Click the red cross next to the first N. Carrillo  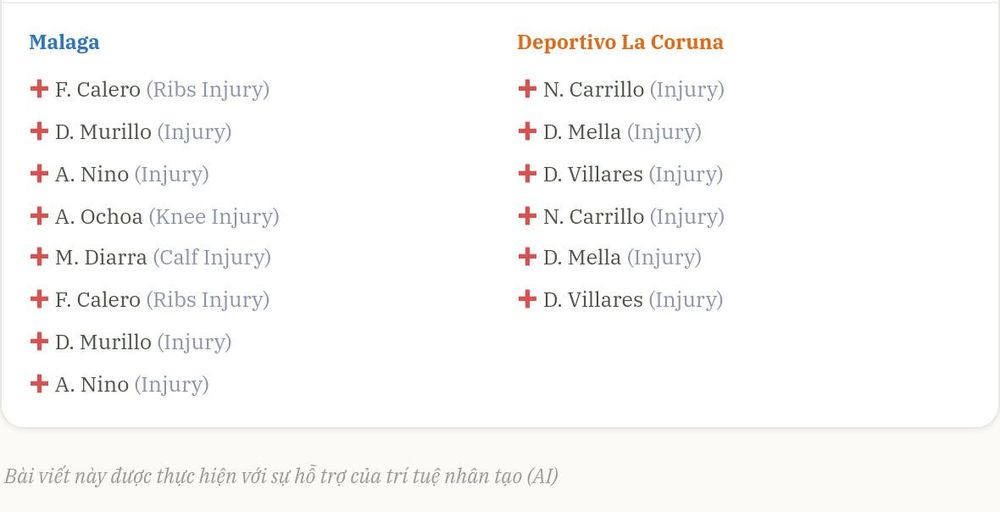(527, 89)
